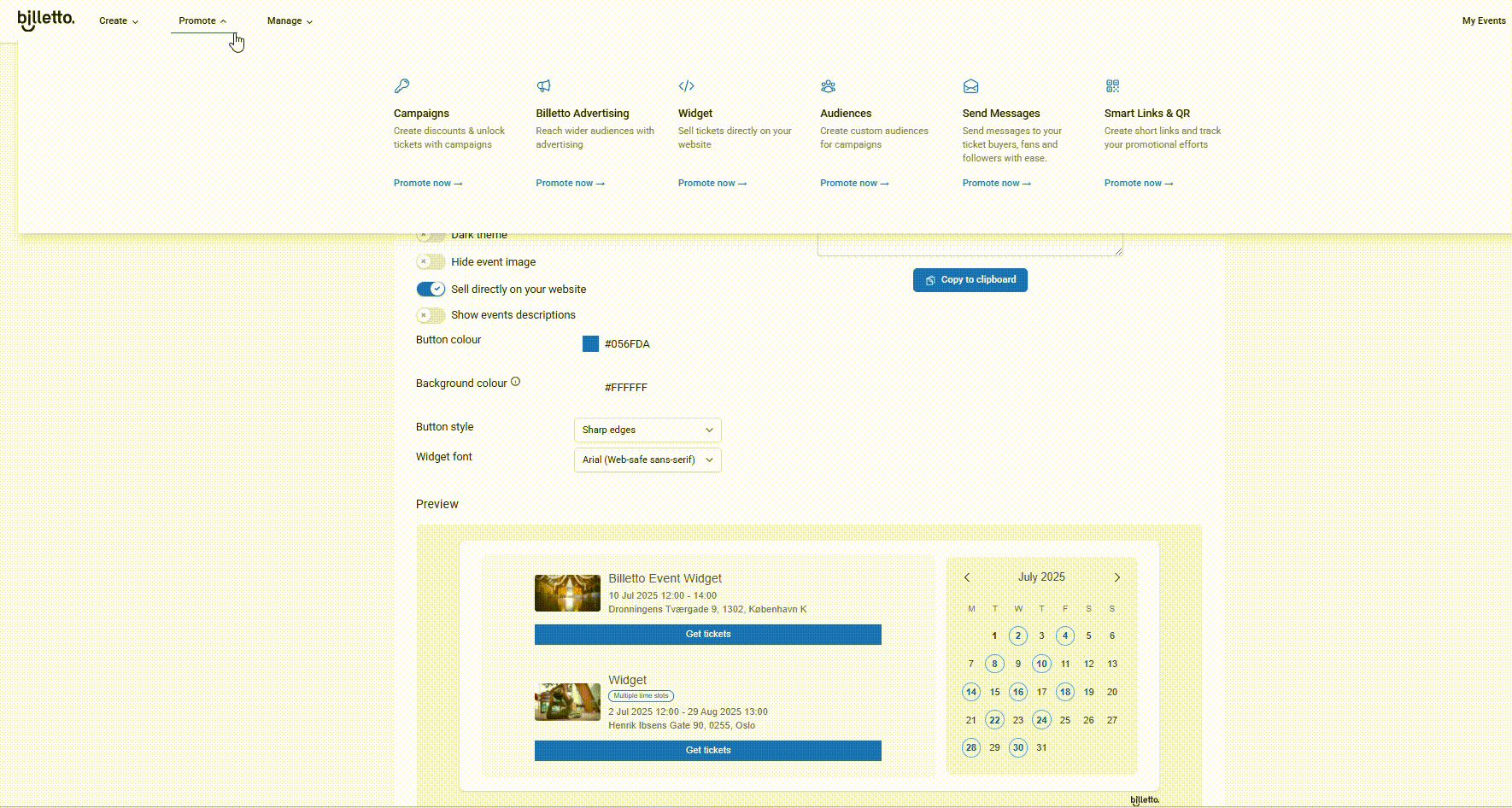Click the Background colour #FFFFFF value
The image size is (1512, 808).
click(x=626, y=387)
